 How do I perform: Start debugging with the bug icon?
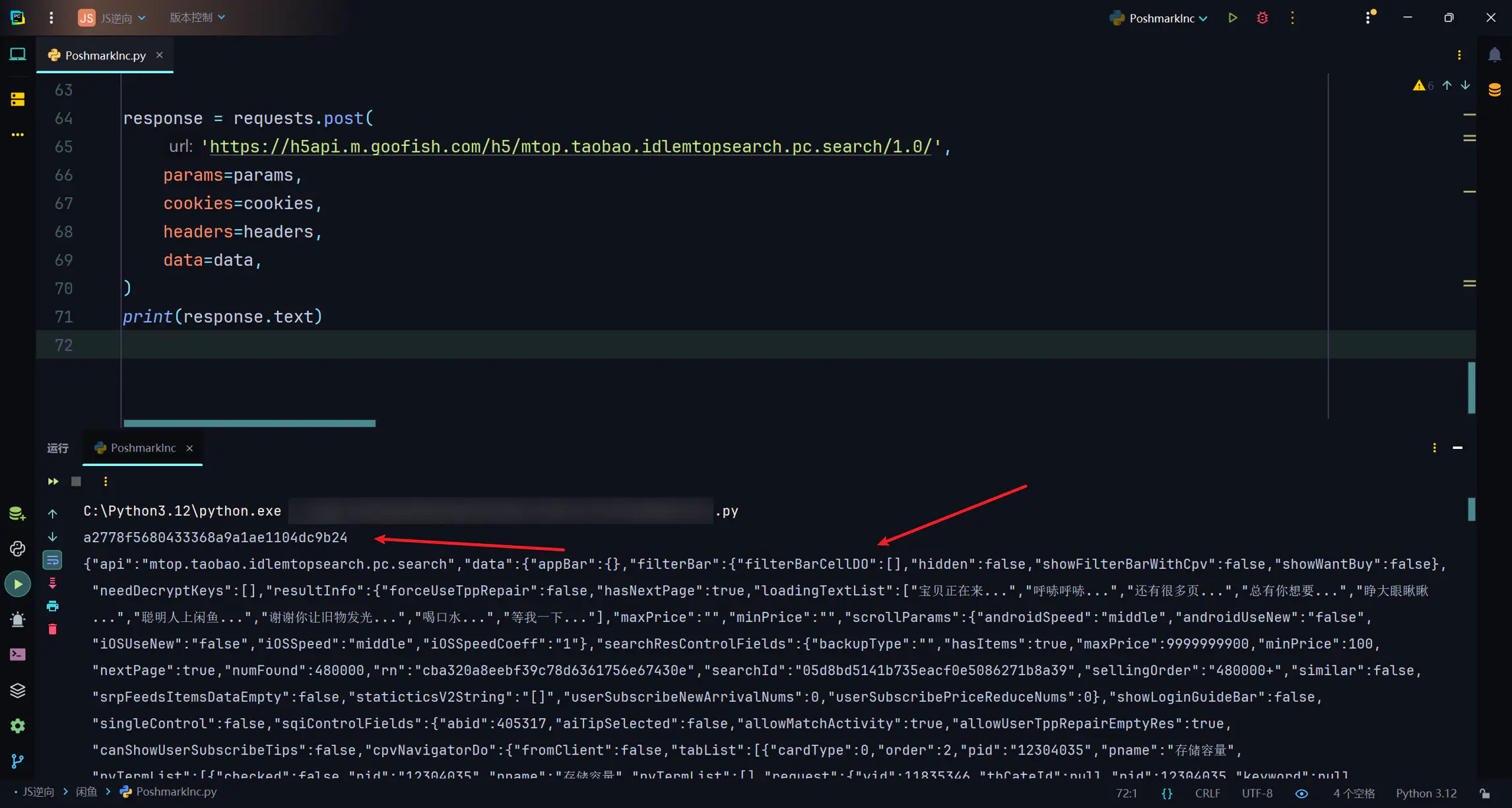click(1262, 18)
